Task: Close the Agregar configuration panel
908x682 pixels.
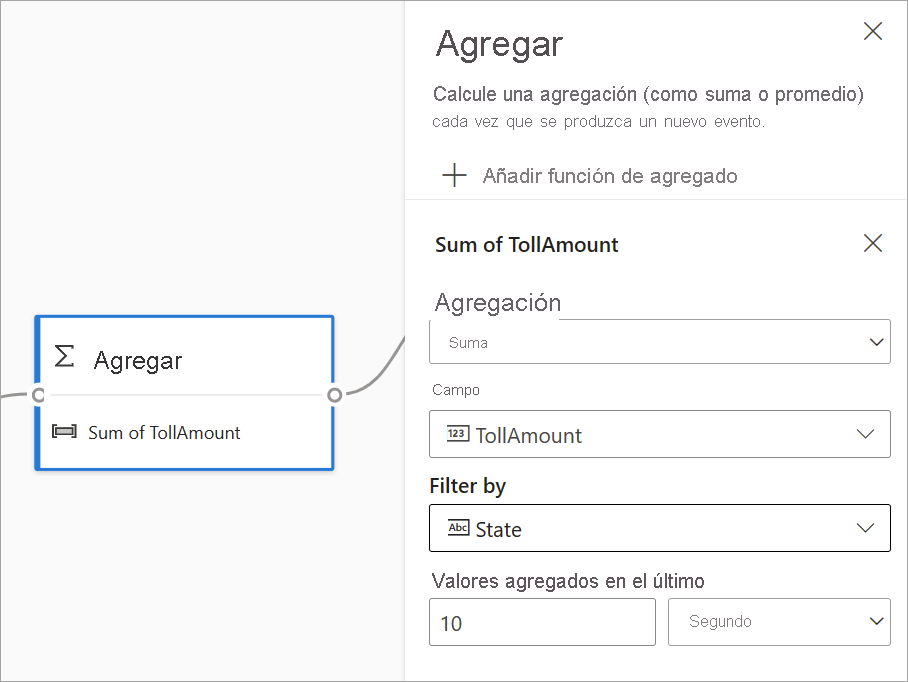Action: (872, 31)
